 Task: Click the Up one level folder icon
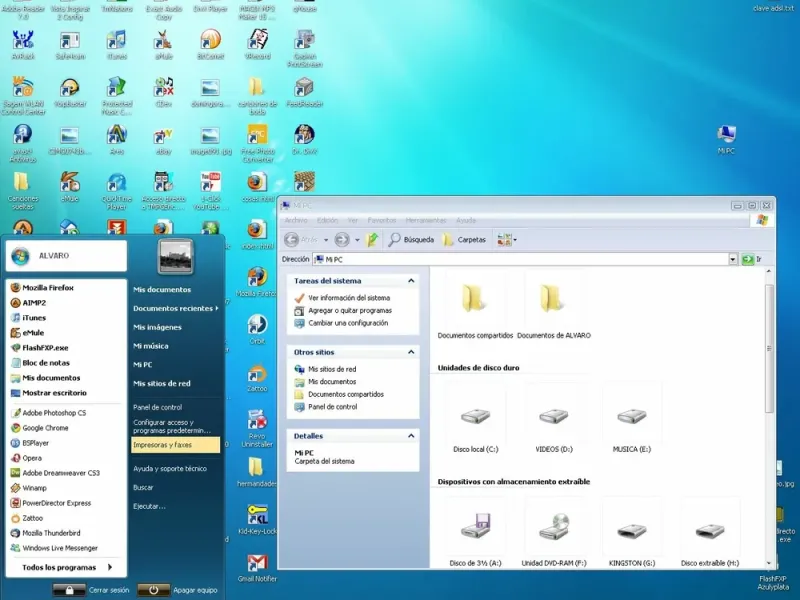pyautogui.click(x=372, y=240)
